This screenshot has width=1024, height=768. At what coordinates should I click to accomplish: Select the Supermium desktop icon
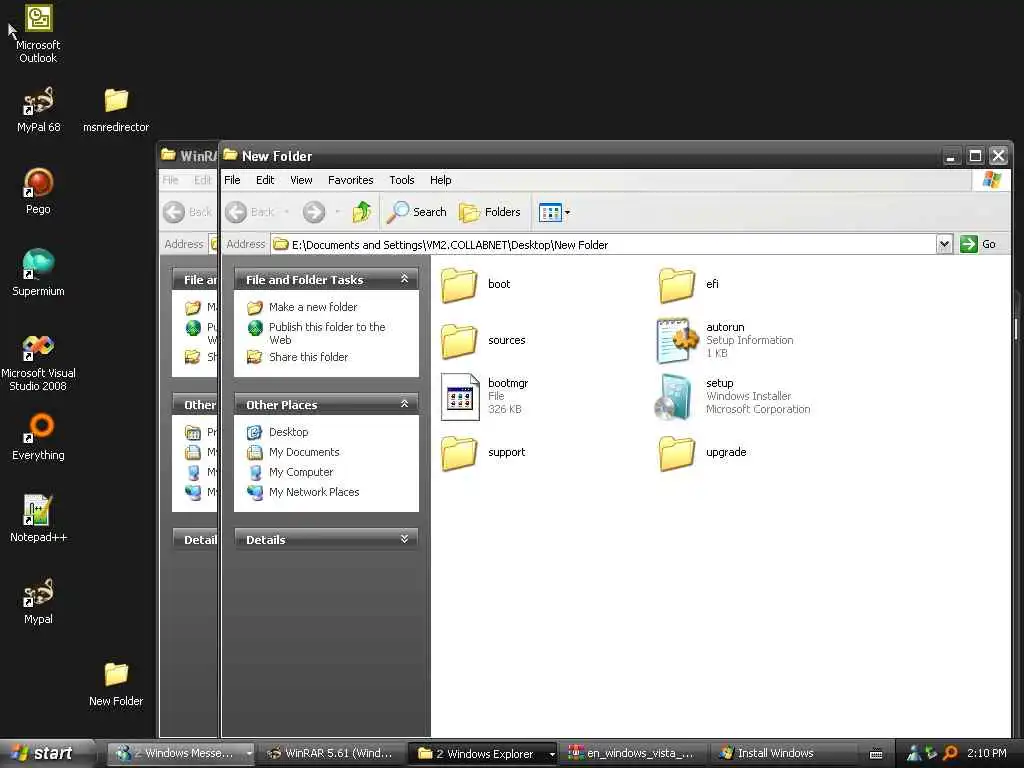pyautogui.click(x=38, y=273)
